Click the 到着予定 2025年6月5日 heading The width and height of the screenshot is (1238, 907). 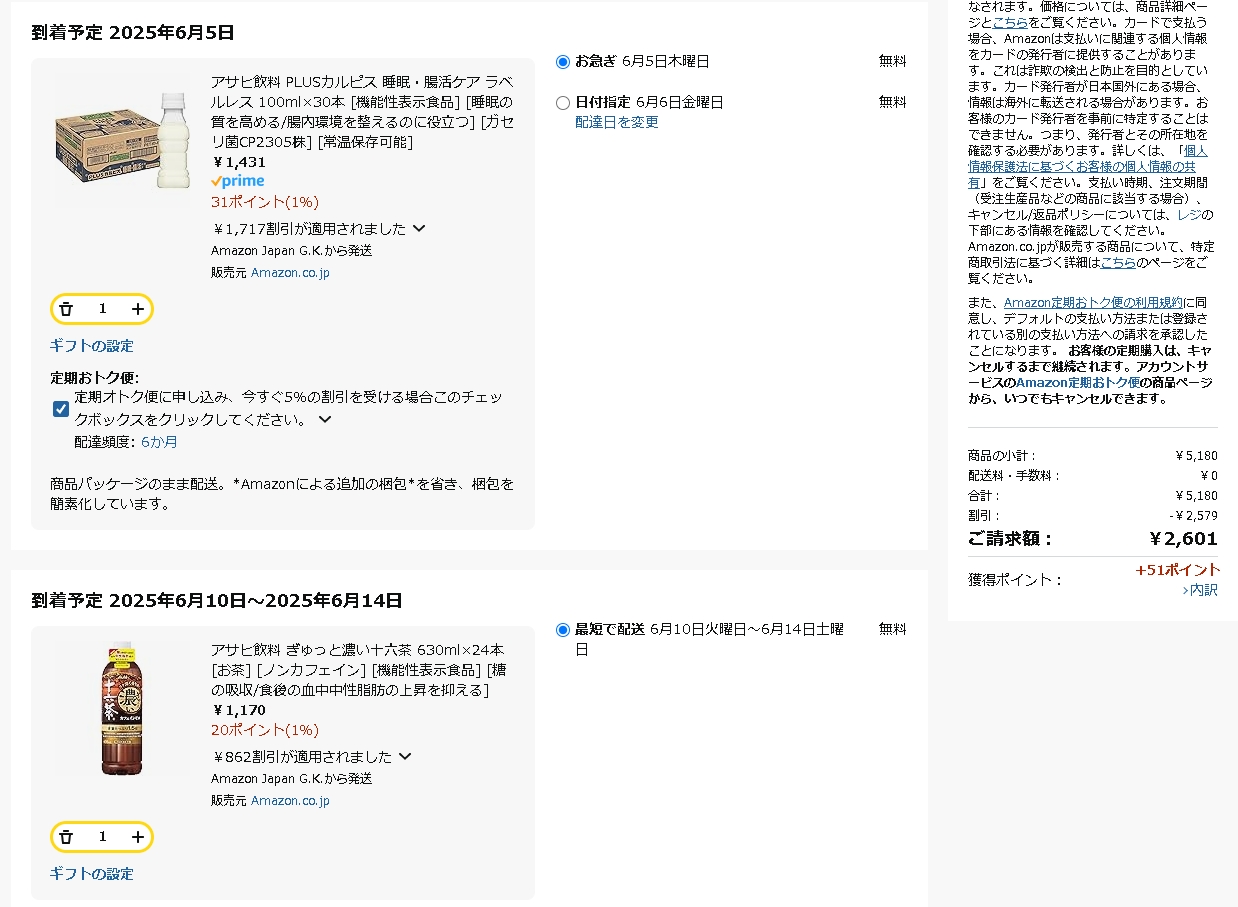[133, 33]
